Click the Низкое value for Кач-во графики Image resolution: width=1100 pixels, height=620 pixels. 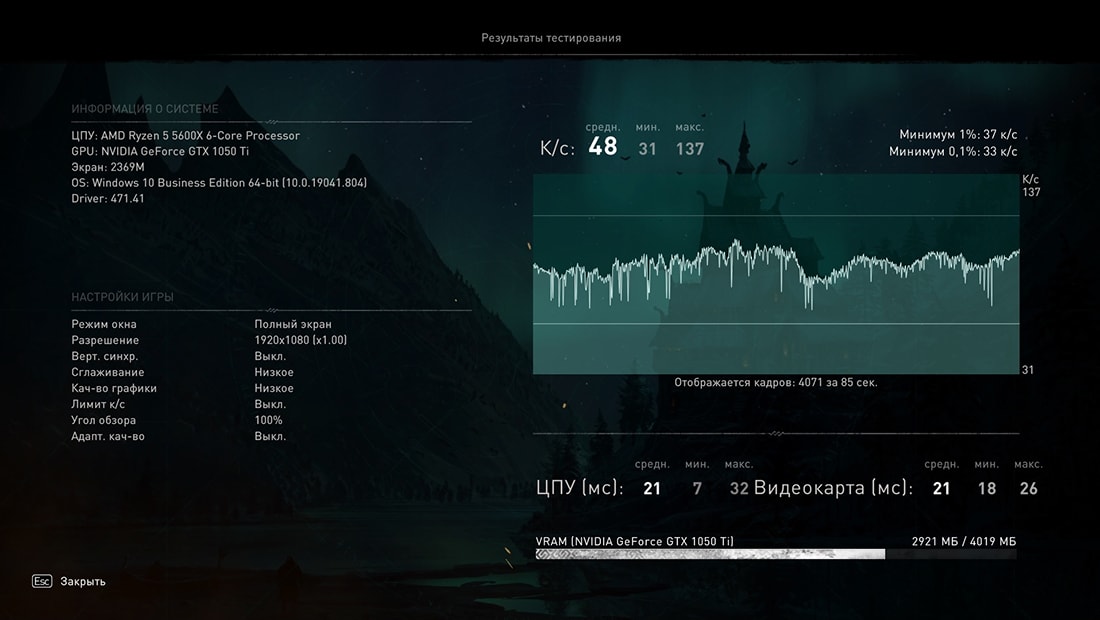pos(274,388)
